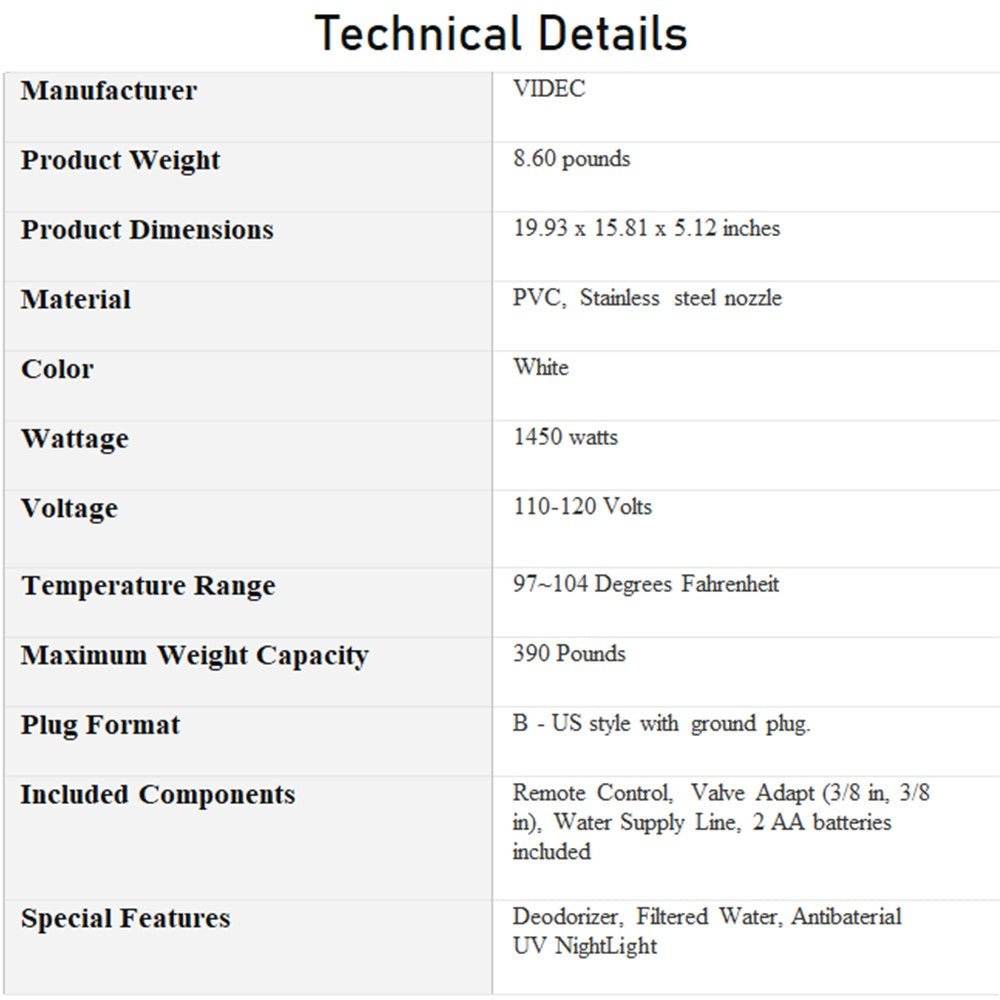1000x1000 pixels.
Task: Select the Product Dimensions label
Action: 147,230
